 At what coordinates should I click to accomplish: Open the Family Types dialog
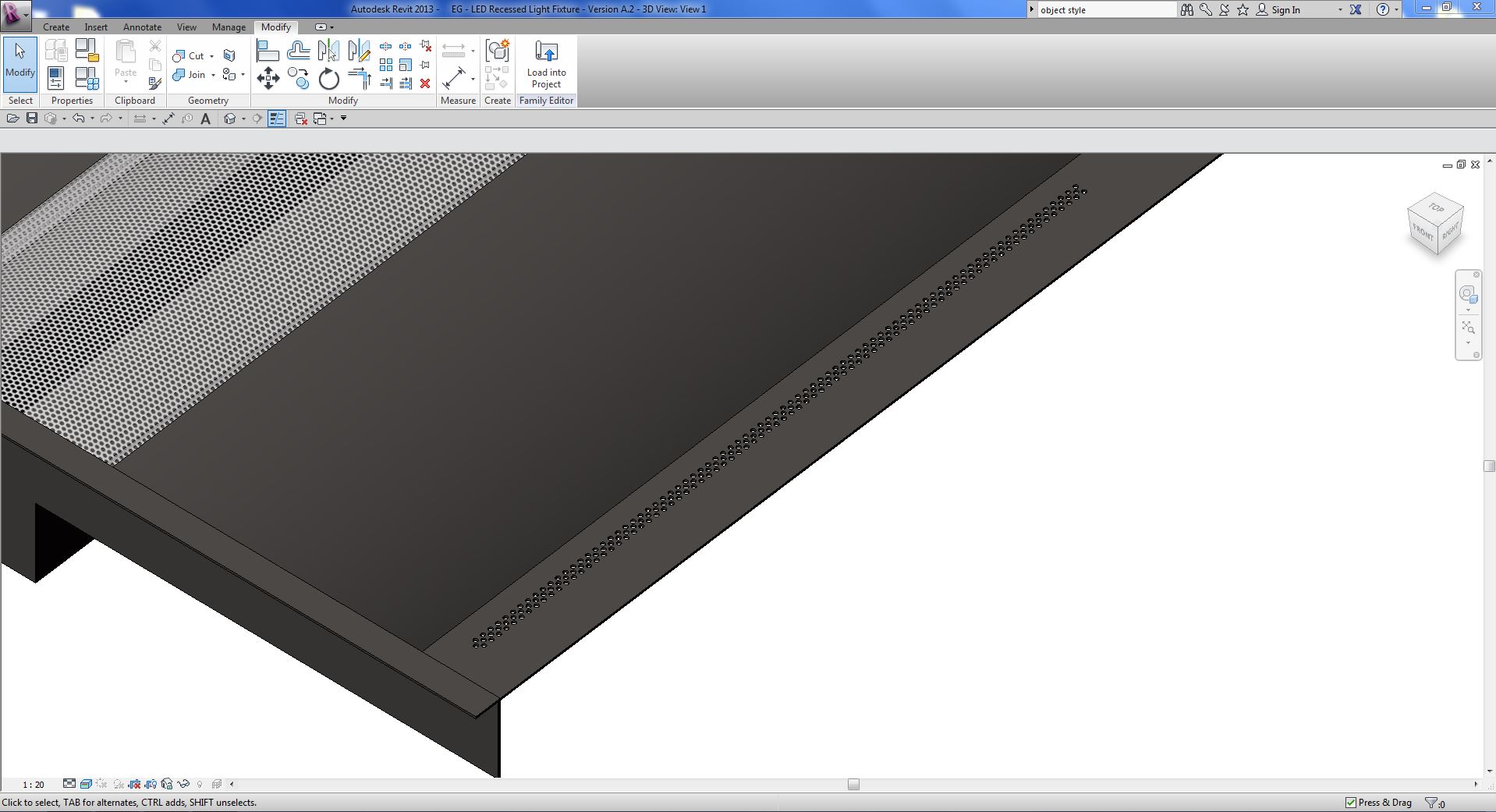pyautogui.click(x=87, y=78)
